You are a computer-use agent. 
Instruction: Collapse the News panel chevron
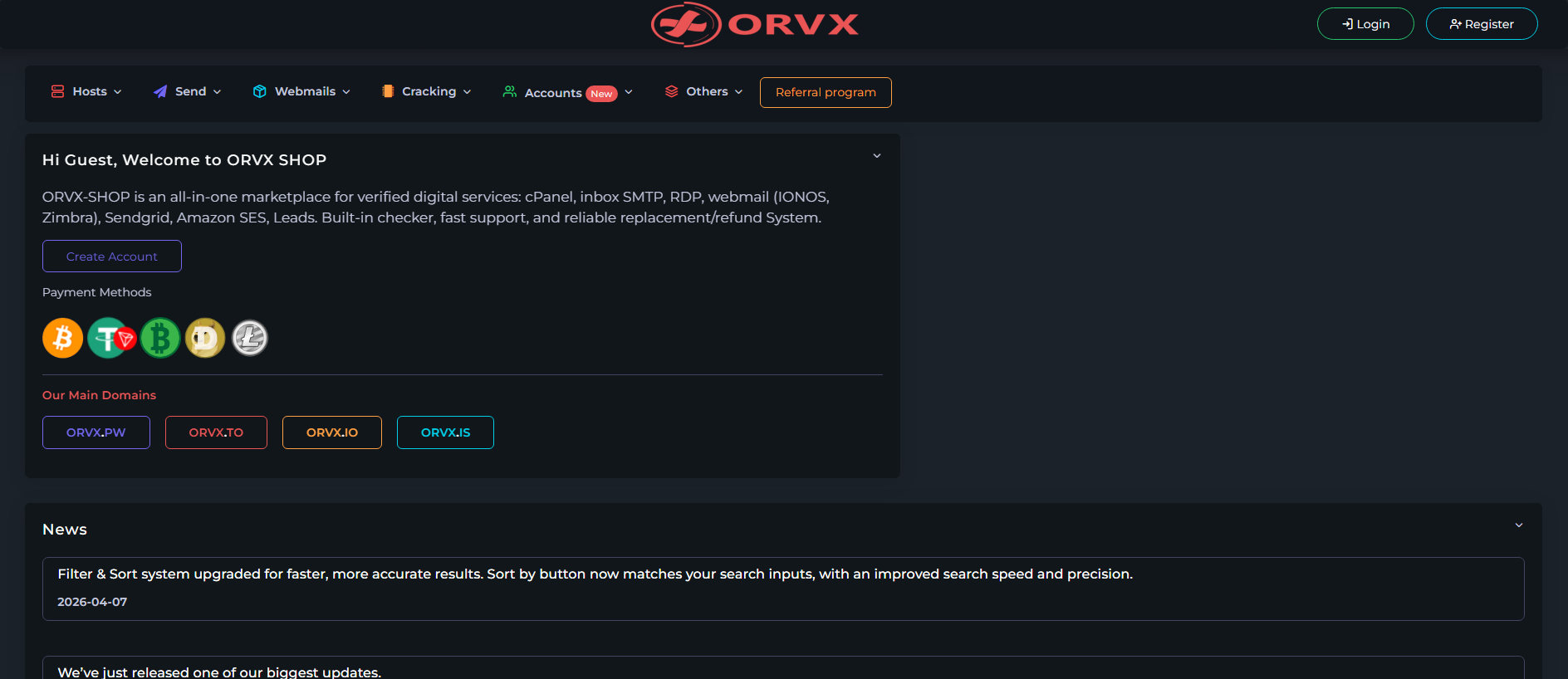pos(1519,525)
